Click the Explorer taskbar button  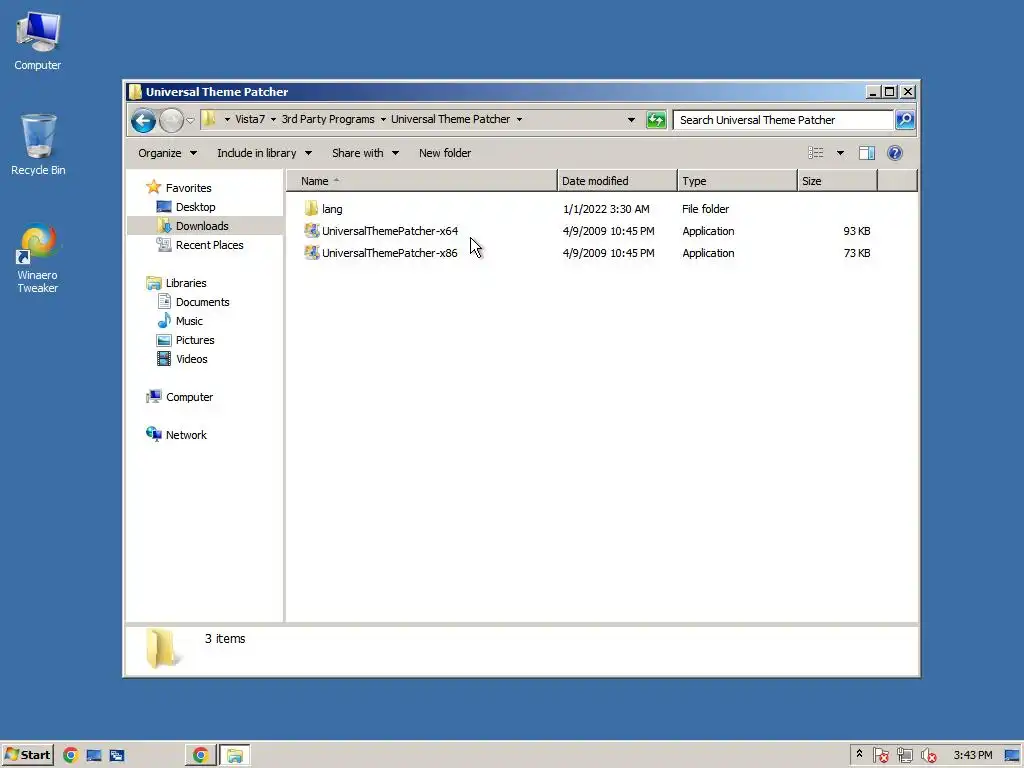click(x=234, y=756)
